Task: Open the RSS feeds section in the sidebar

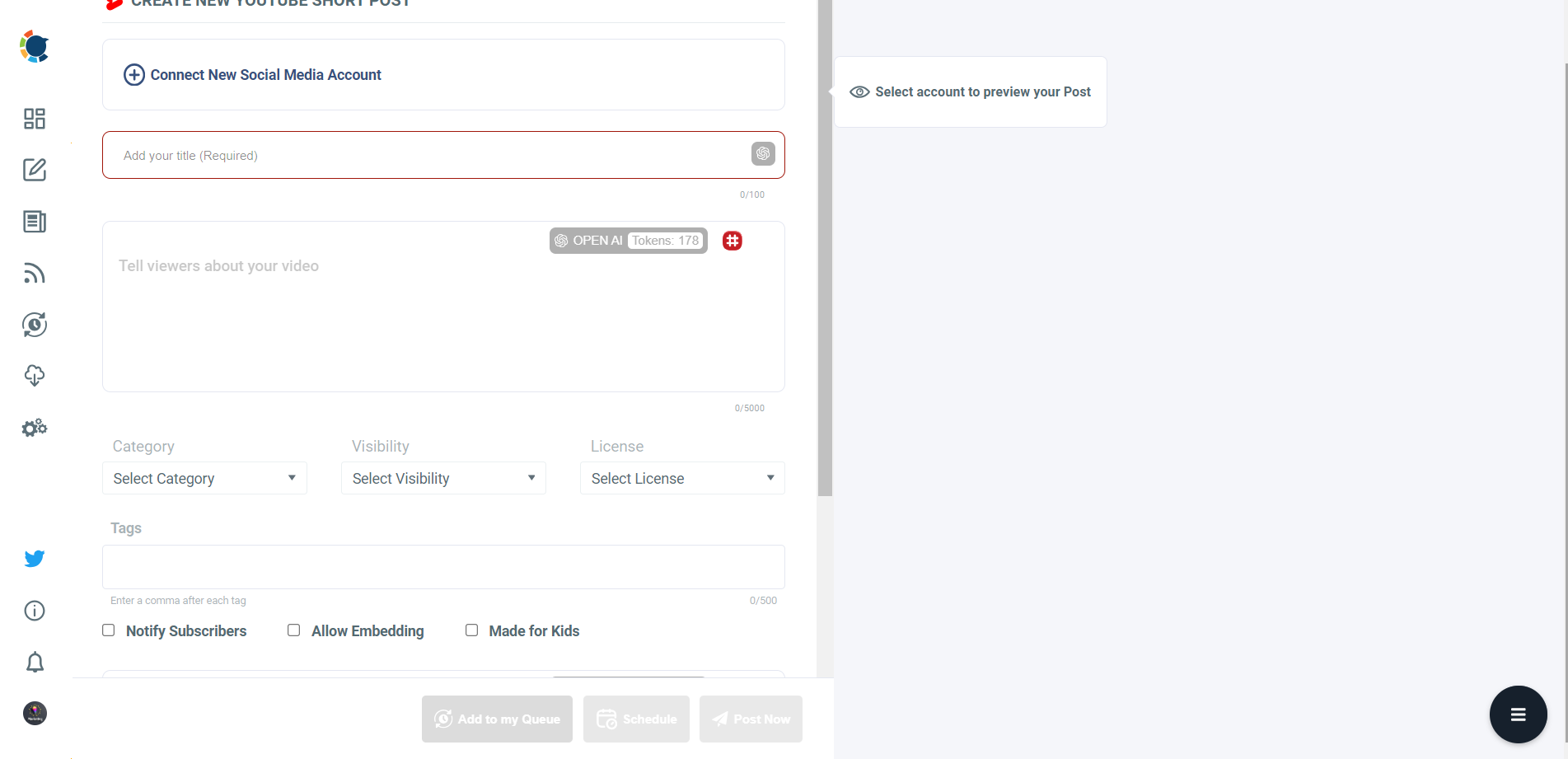Action: coord(34,273)
